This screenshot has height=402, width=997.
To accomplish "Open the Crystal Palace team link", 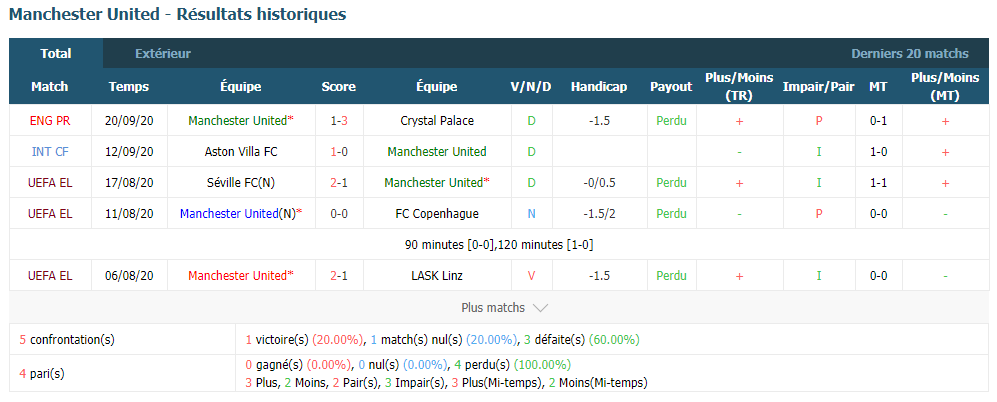I will pyautogui.click(x=436, y=120).
